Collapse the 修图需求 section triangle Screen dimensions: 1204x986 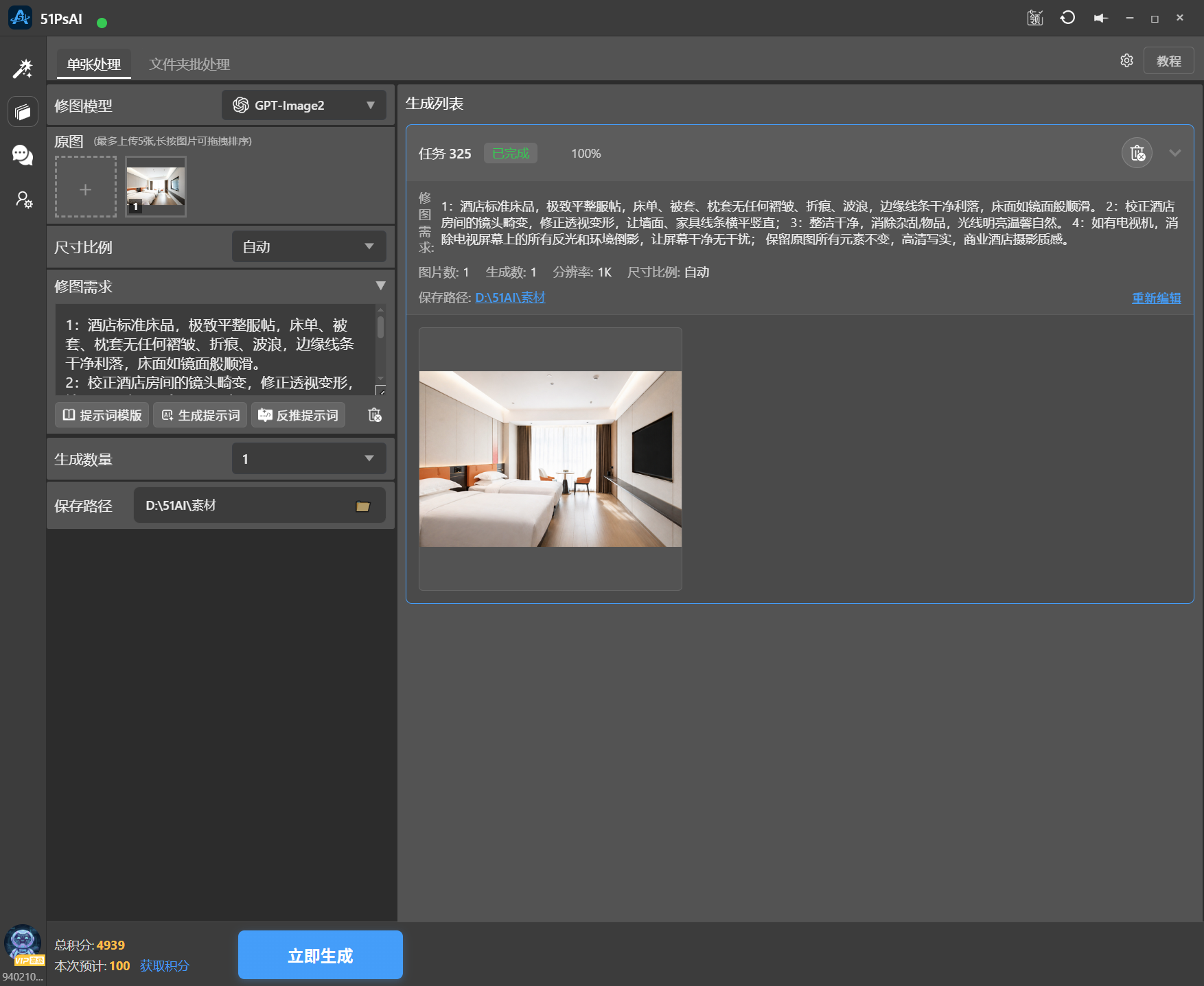[x=380, y=285]
